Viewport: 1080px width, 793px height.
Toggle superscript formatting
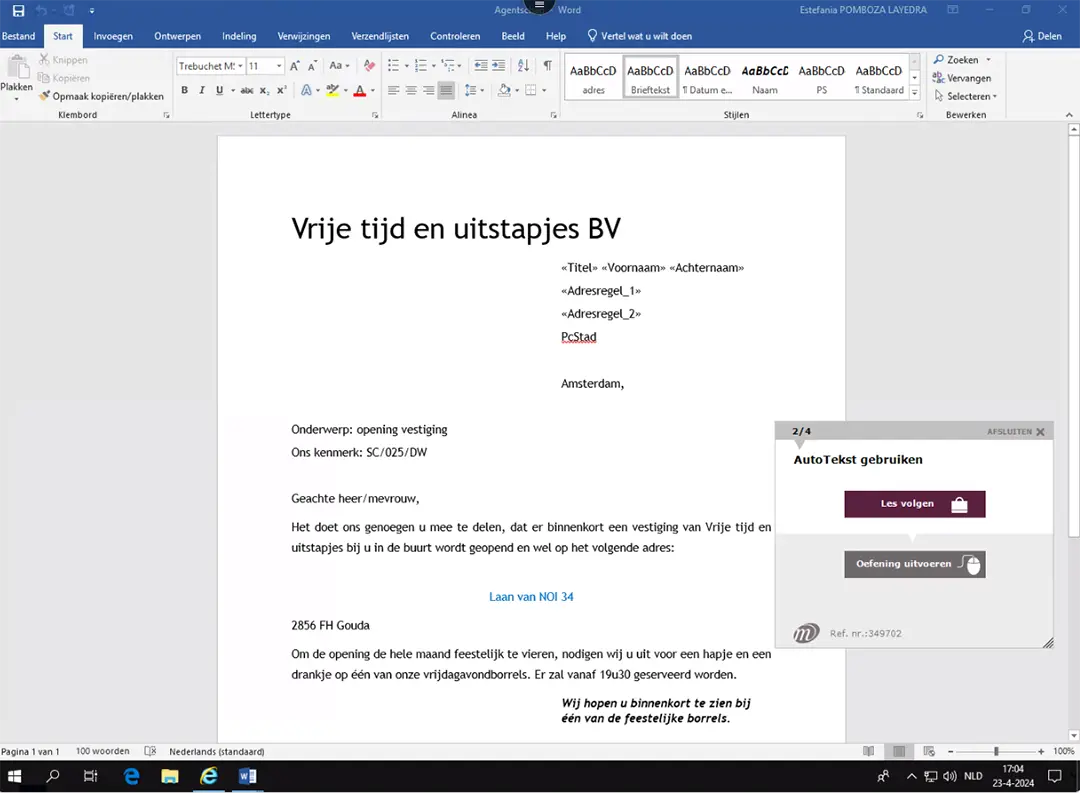tap(282, 90)
